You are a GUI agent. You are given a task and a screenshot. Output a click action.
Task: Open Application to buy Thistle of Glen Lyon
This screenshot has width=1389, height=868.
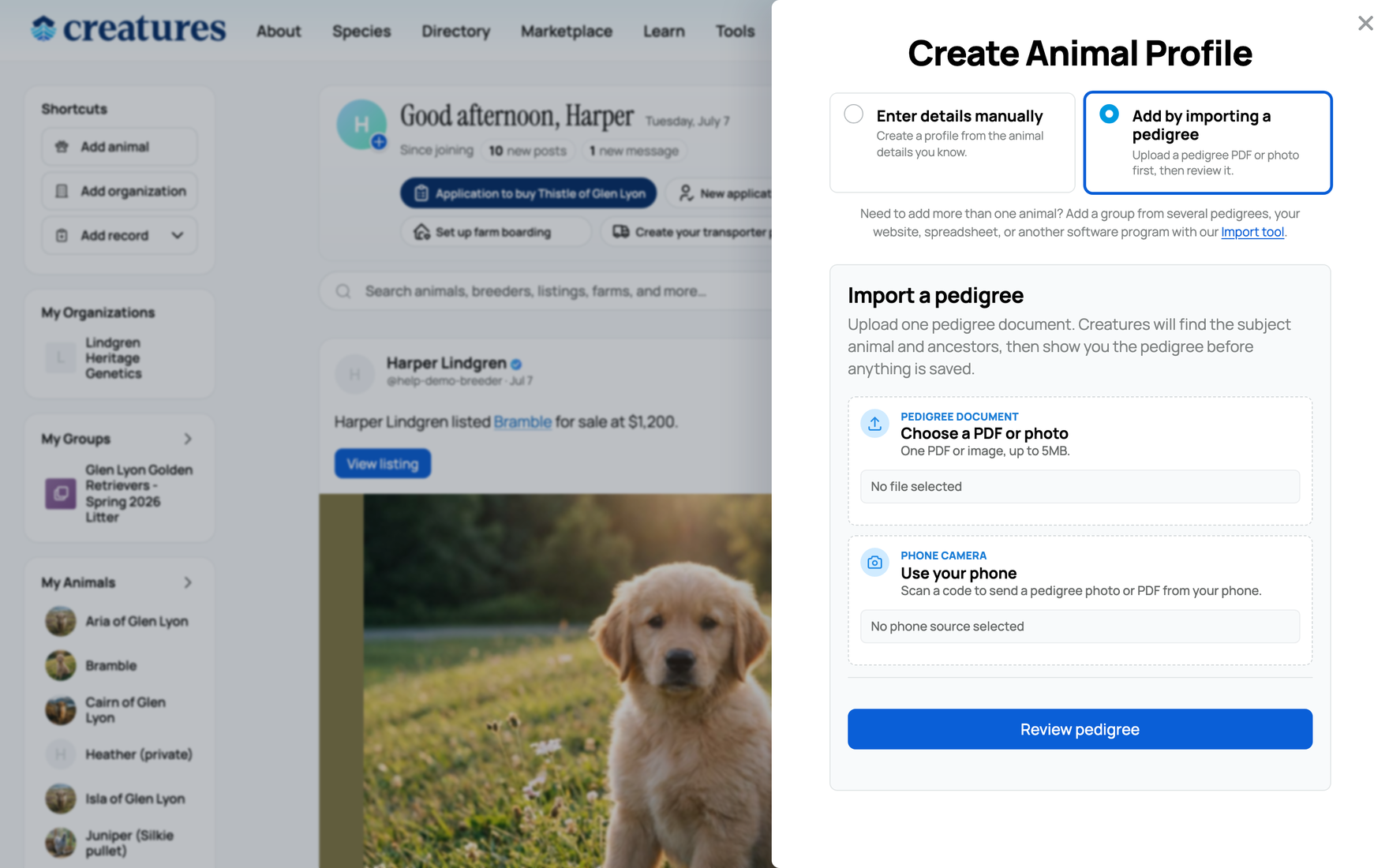click(x=529, y=193)
